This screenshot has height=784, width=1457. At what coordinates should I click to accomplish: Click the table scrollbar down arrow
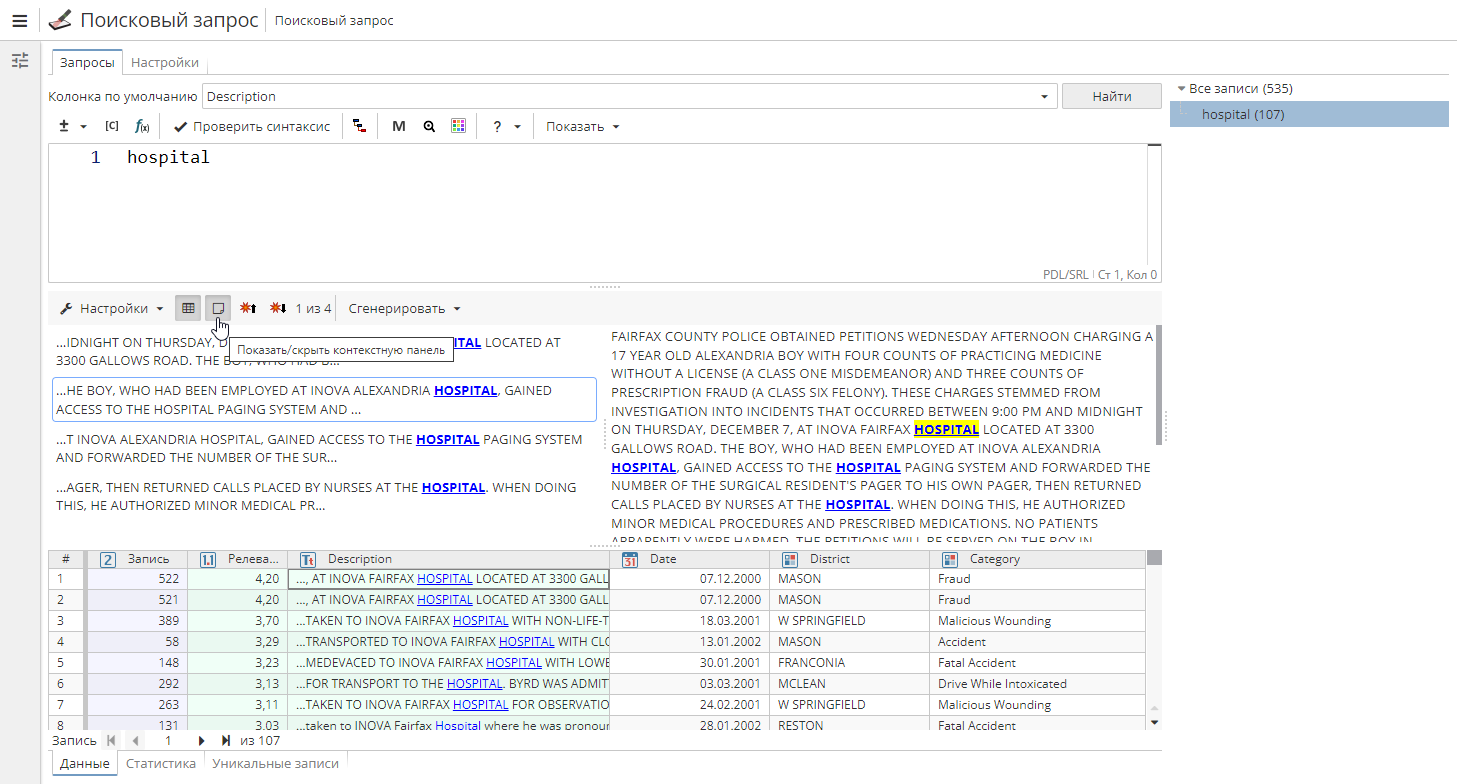click(x=1154, y=721)
